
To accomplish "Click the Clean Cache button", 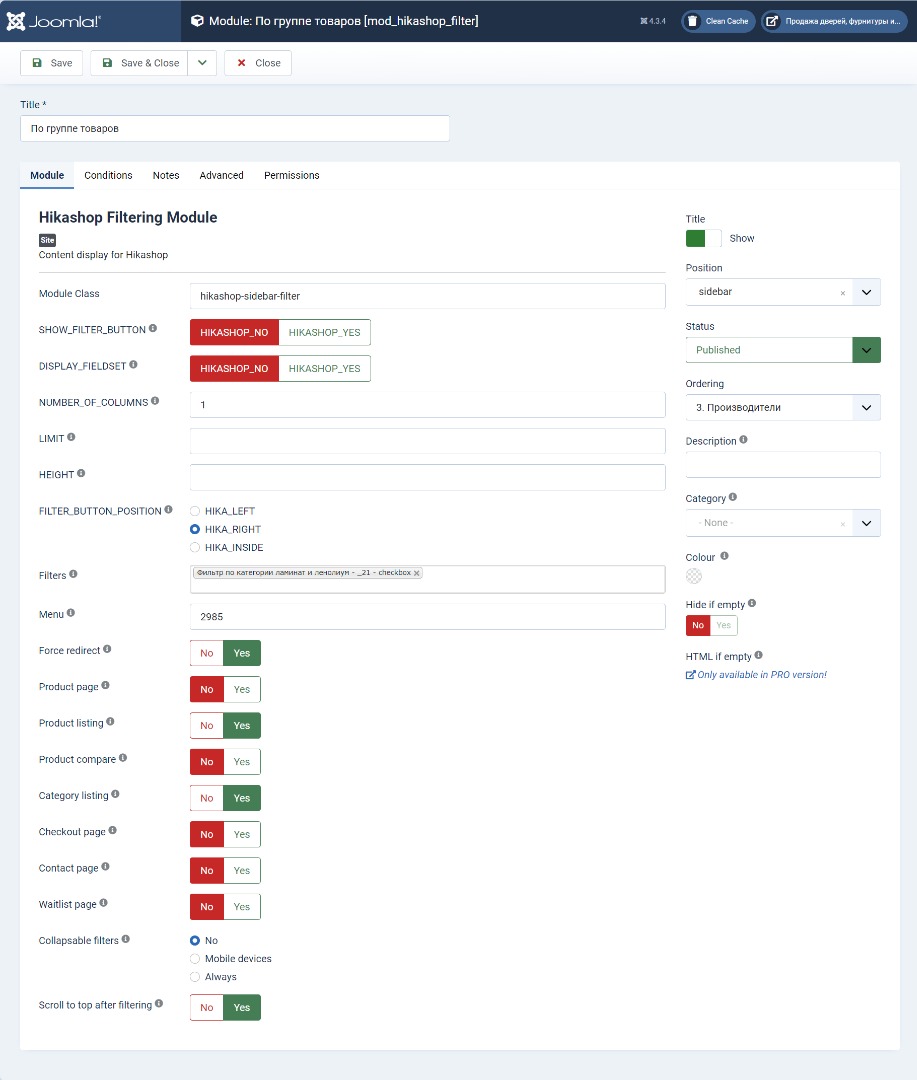I will pyautogui.click(x=719, y=21).
